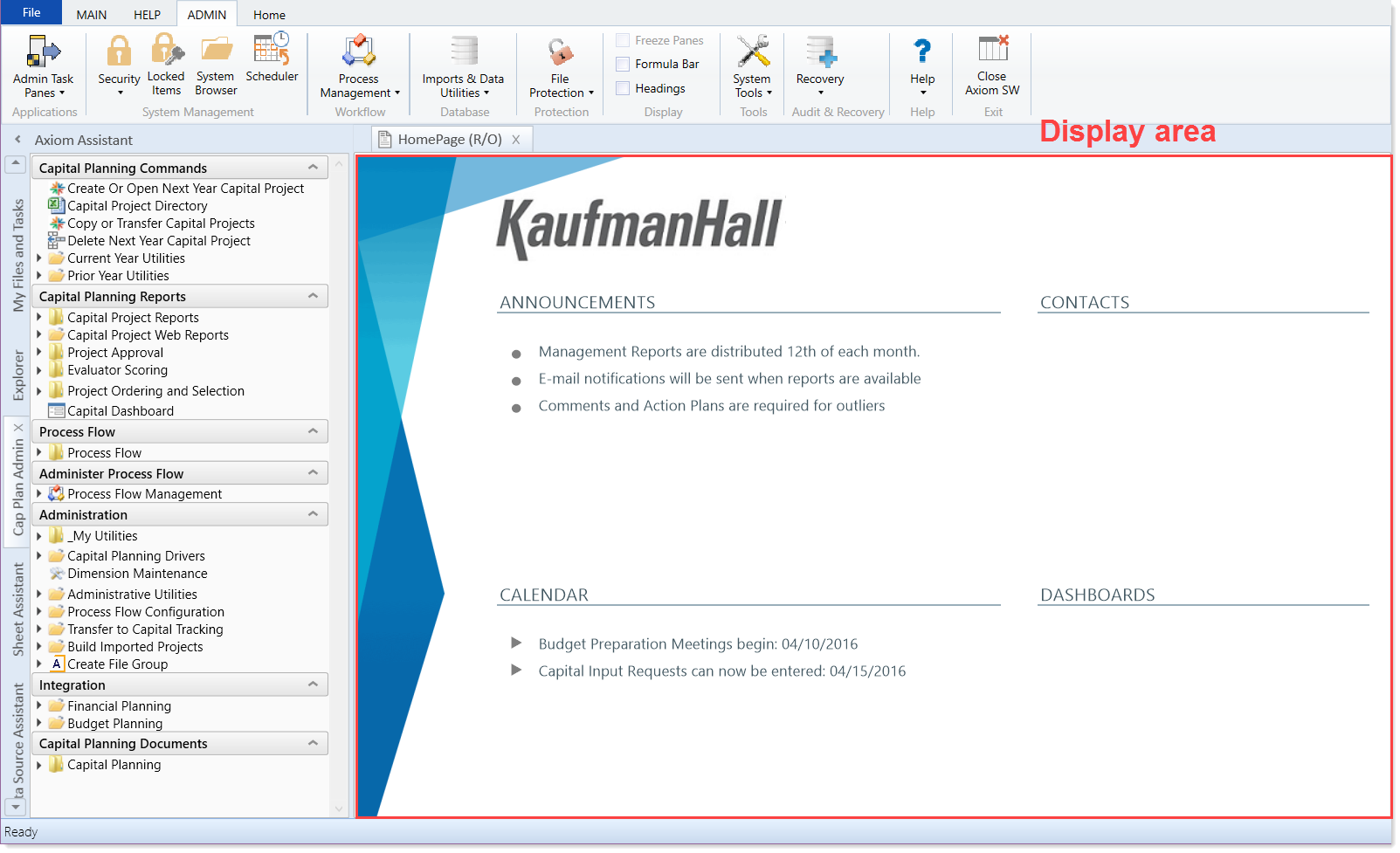Collapse Capital Planning Commands section
This screenshot has width=1400, height=853.
pos(313,168)
